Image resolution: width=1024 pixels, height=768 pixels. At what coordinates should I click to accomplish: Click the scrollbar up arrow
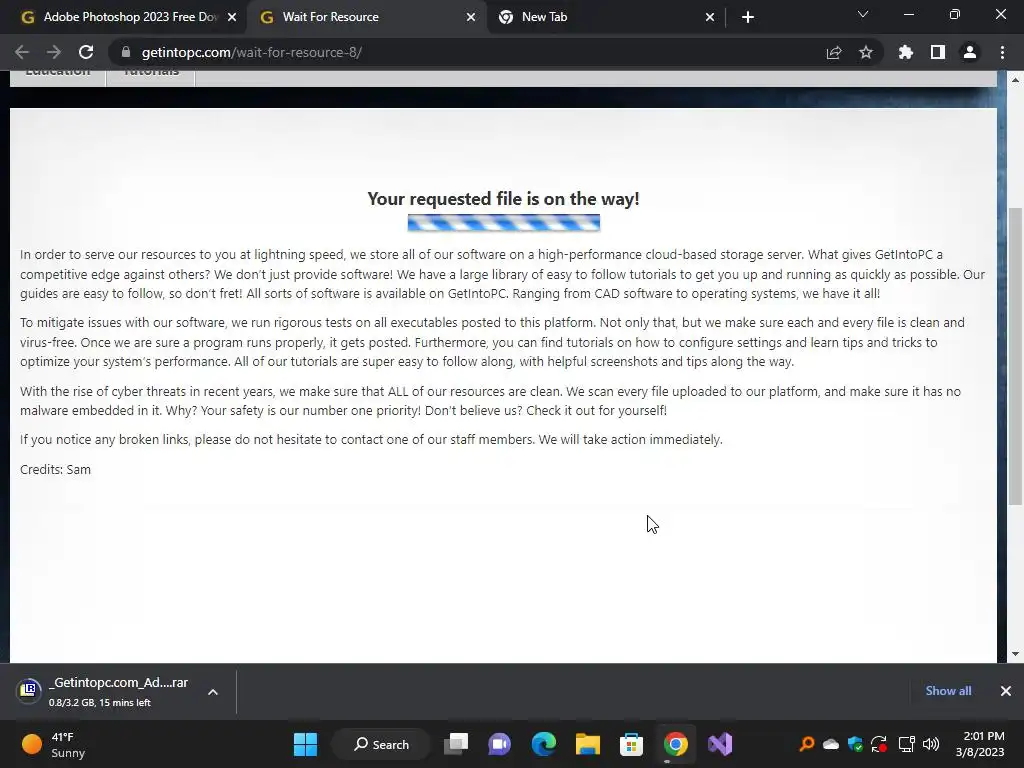click(x=1016, y=80)
